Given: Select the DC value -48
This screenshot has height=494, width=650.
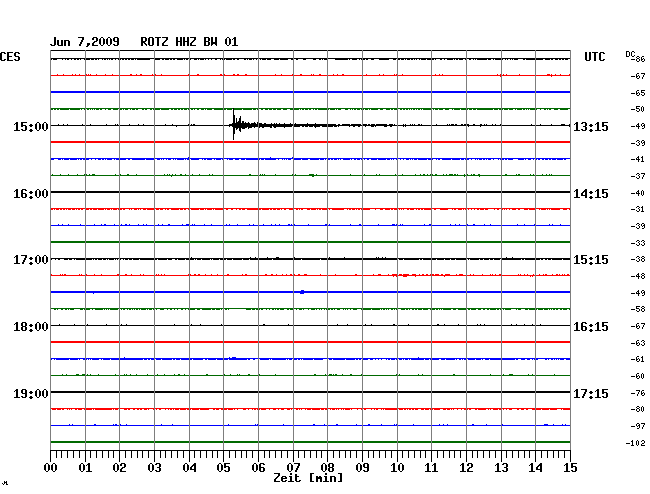Looking at the screenshot, I should (638, 276).
